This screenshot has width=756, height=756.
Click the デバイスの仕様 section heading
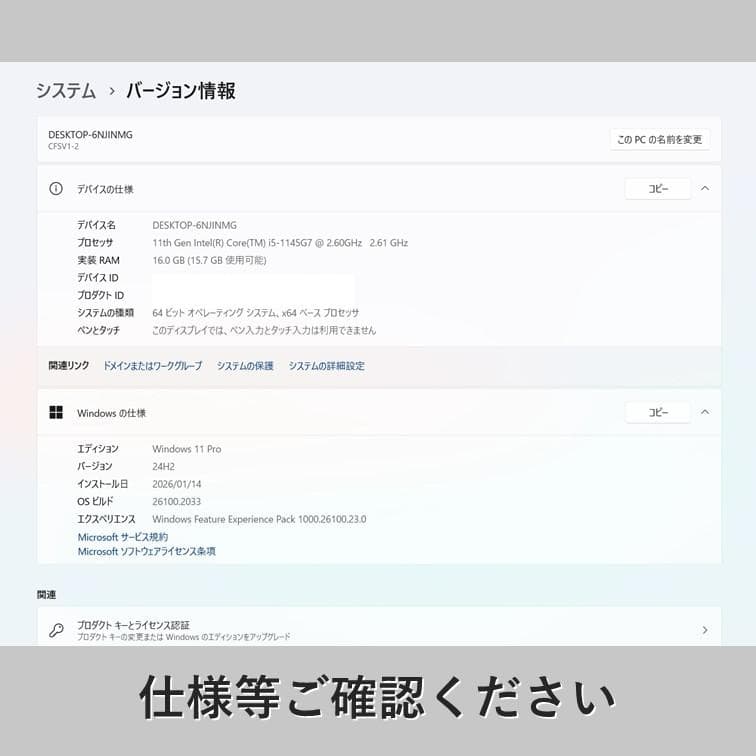(105, 189)
